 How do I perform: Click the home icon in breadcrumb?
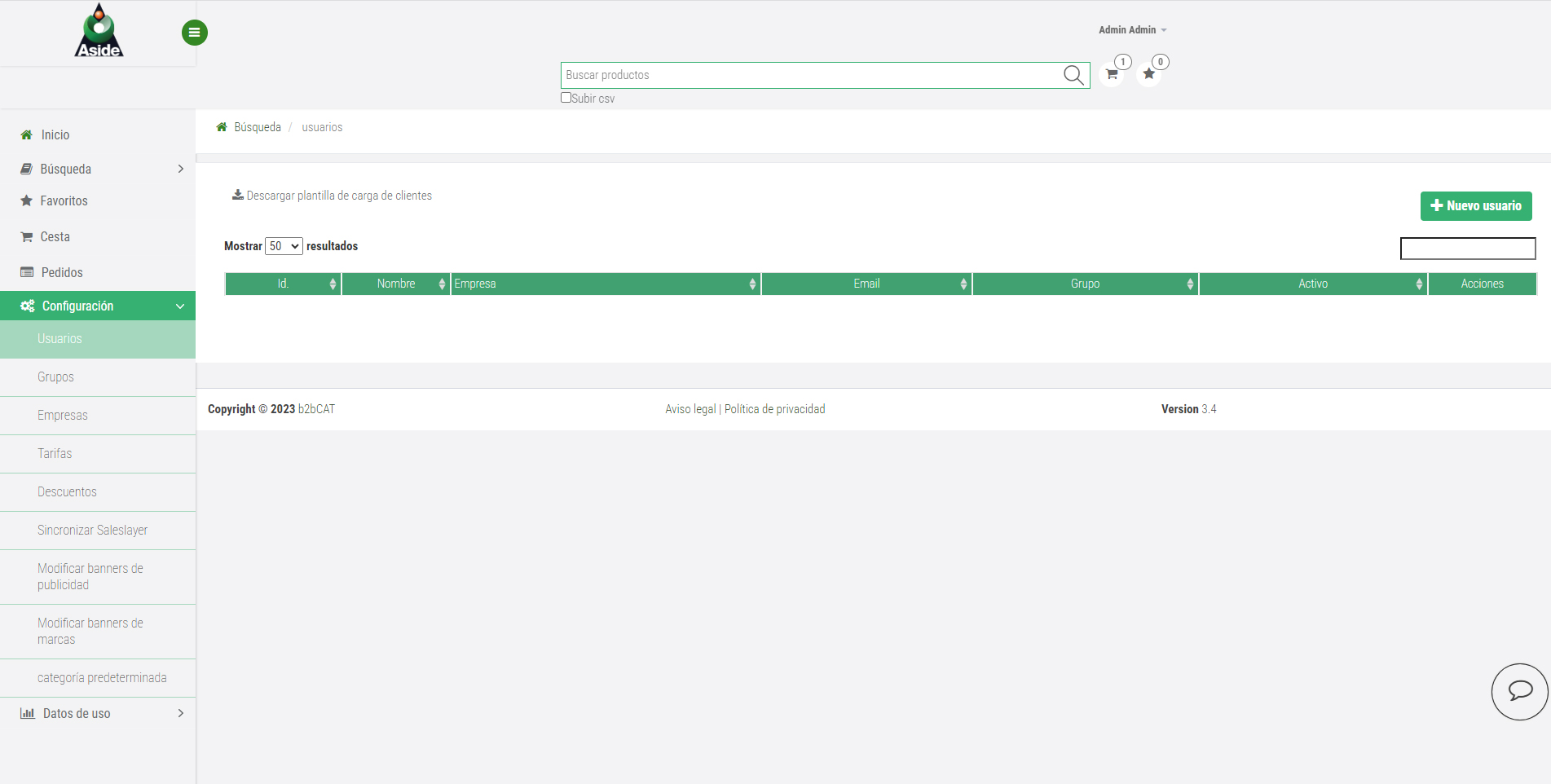pos(221,127)
